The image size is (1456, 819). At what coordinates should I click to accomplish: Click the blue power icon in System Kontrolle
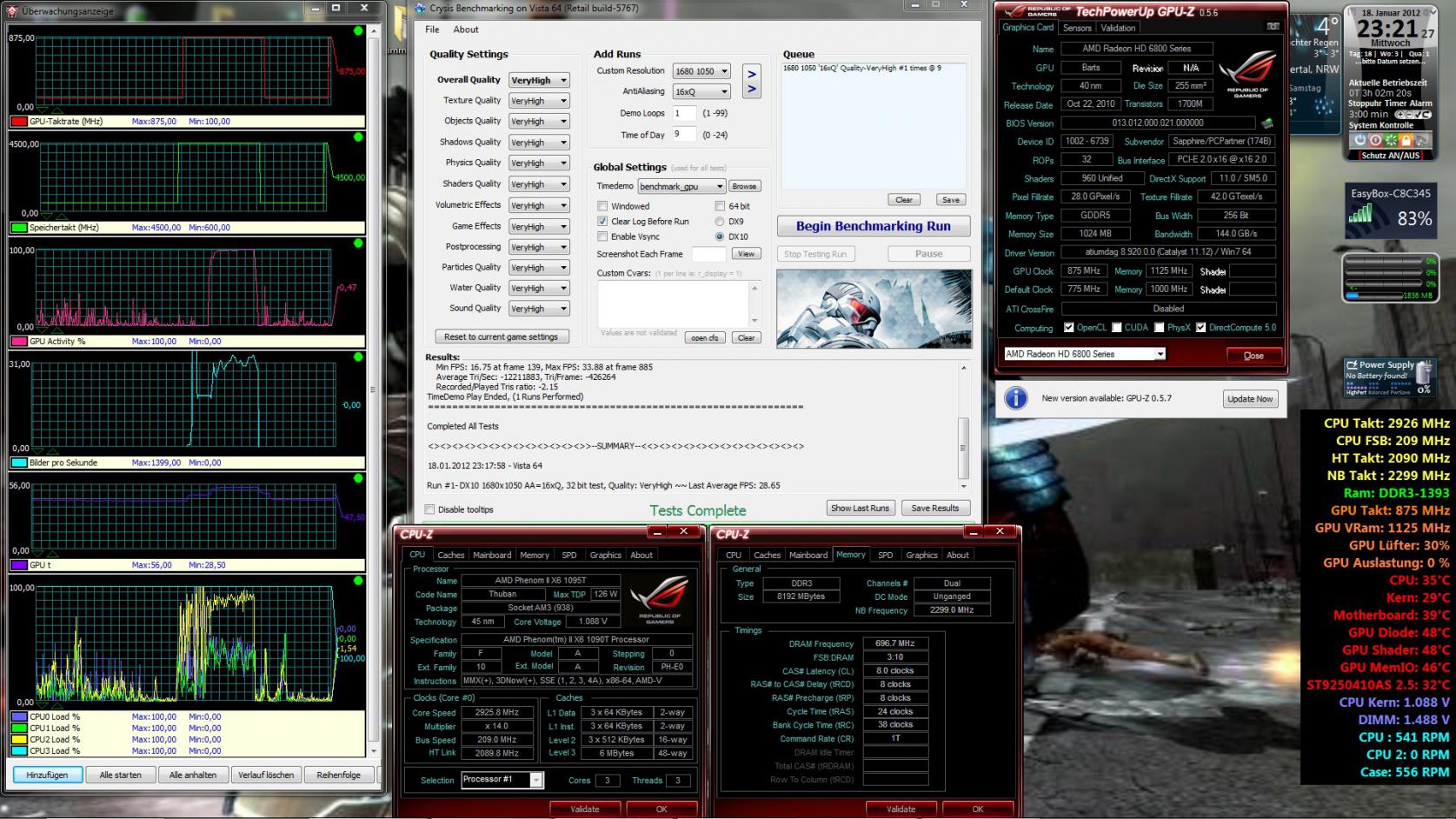(1360, 140)
